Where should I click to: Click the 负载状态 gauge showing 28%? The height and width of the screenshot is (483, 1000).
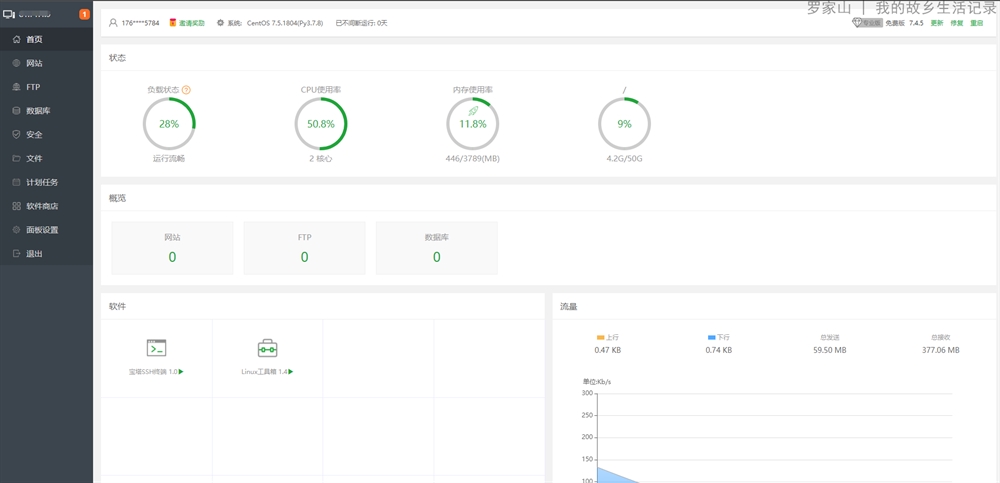(169, 124)
